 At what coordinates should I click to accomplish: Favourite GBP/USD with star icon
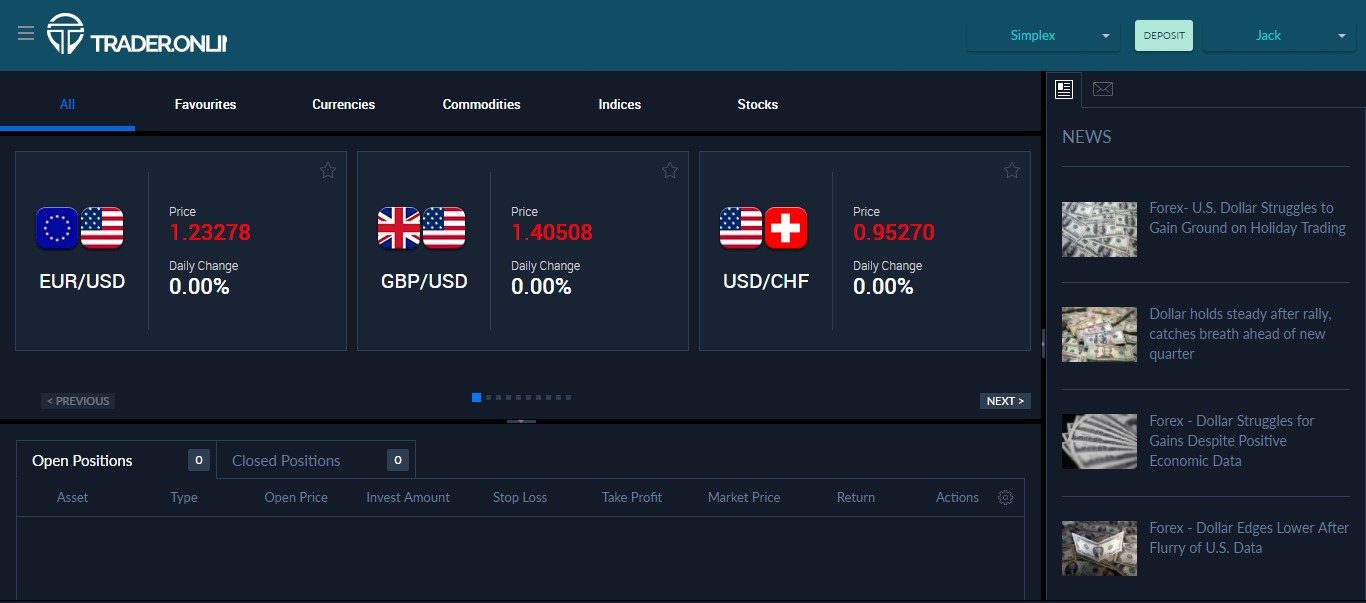(x=670, y=170)
